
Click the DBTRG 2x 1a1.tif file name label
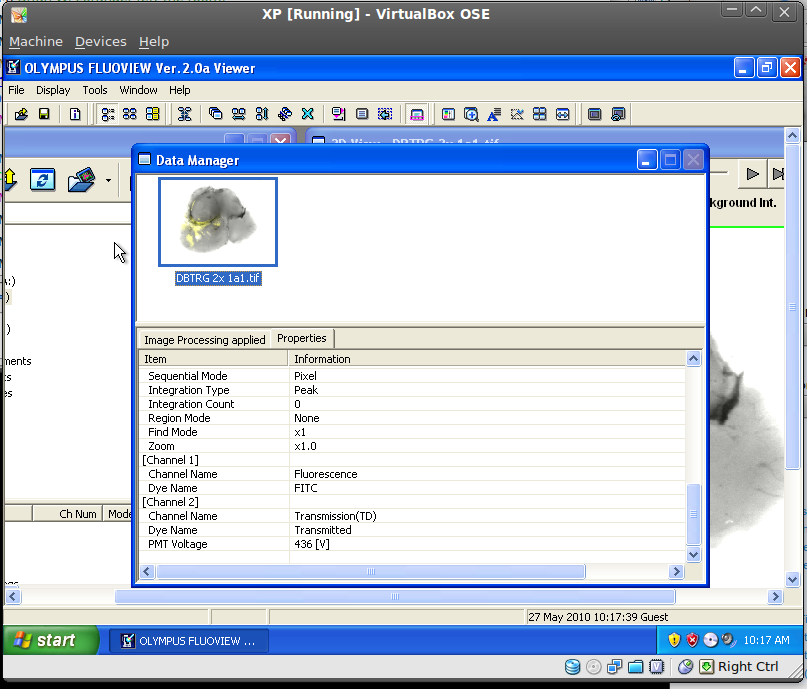tap(218, 278)
